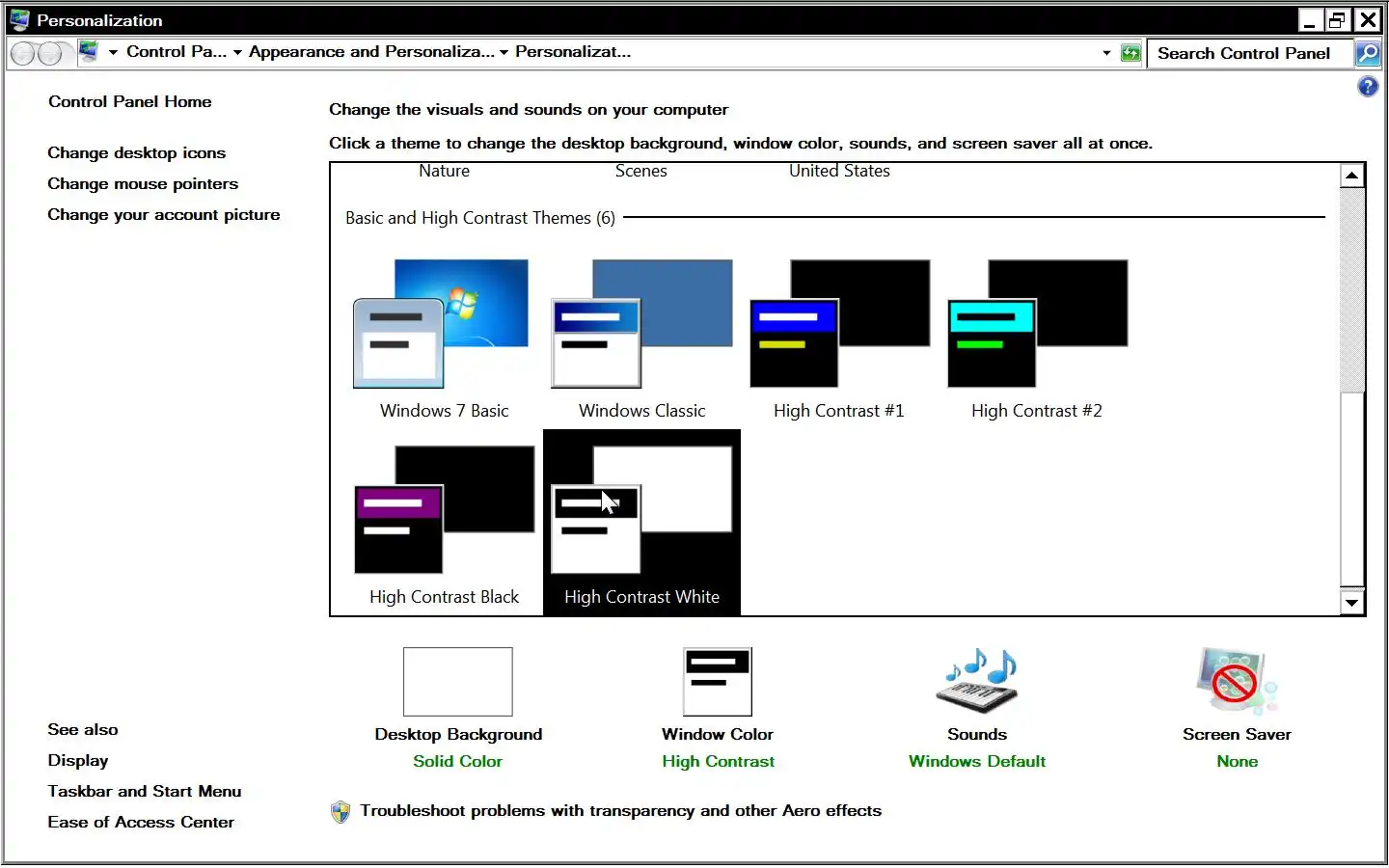The width and height of the screenshot is (1389, 868).
Task: Open Desktop Background settings icon
Action: 458,682
